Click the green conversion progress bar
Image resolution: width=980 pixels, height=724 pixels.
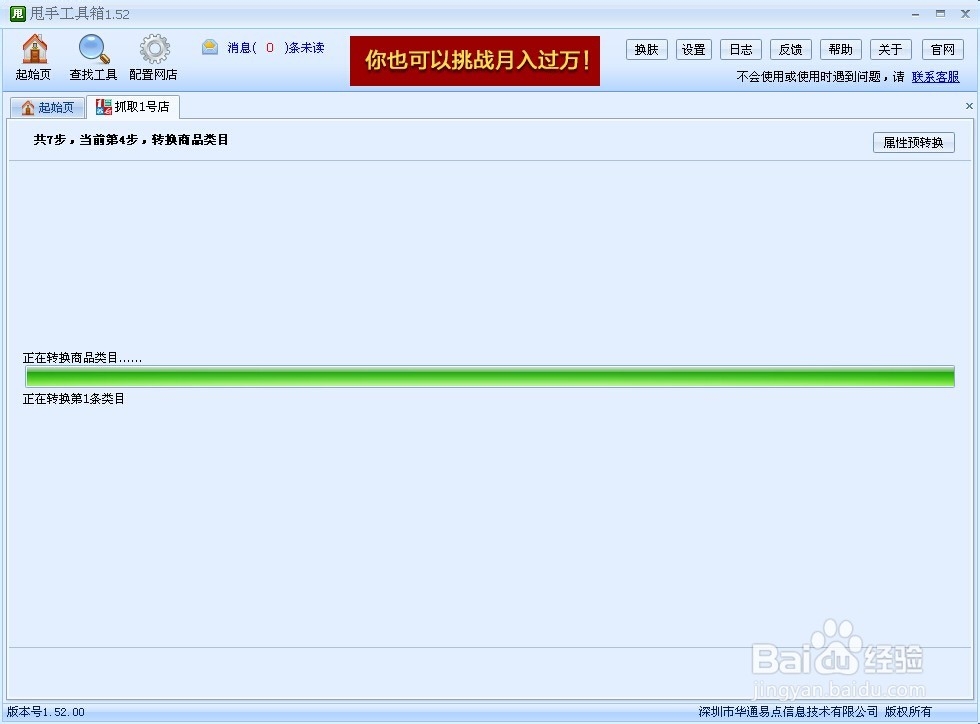490,377
